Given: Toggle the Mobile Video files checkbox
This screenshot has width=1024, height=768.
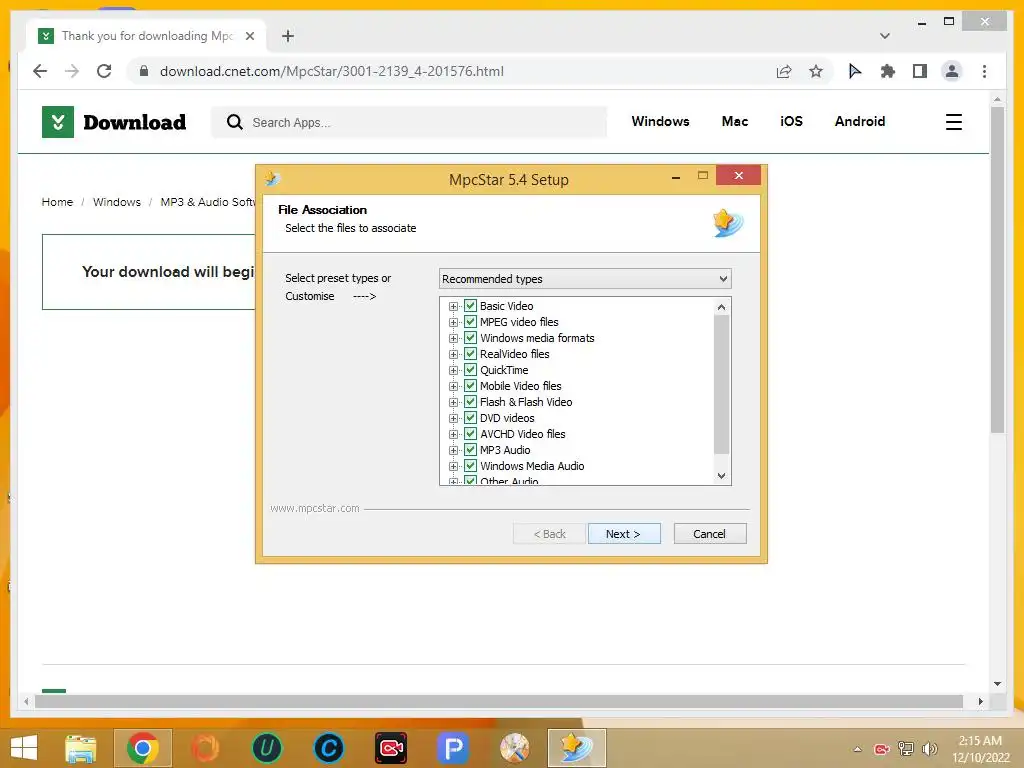Looking at the screenshot, I should click(470, 385).
